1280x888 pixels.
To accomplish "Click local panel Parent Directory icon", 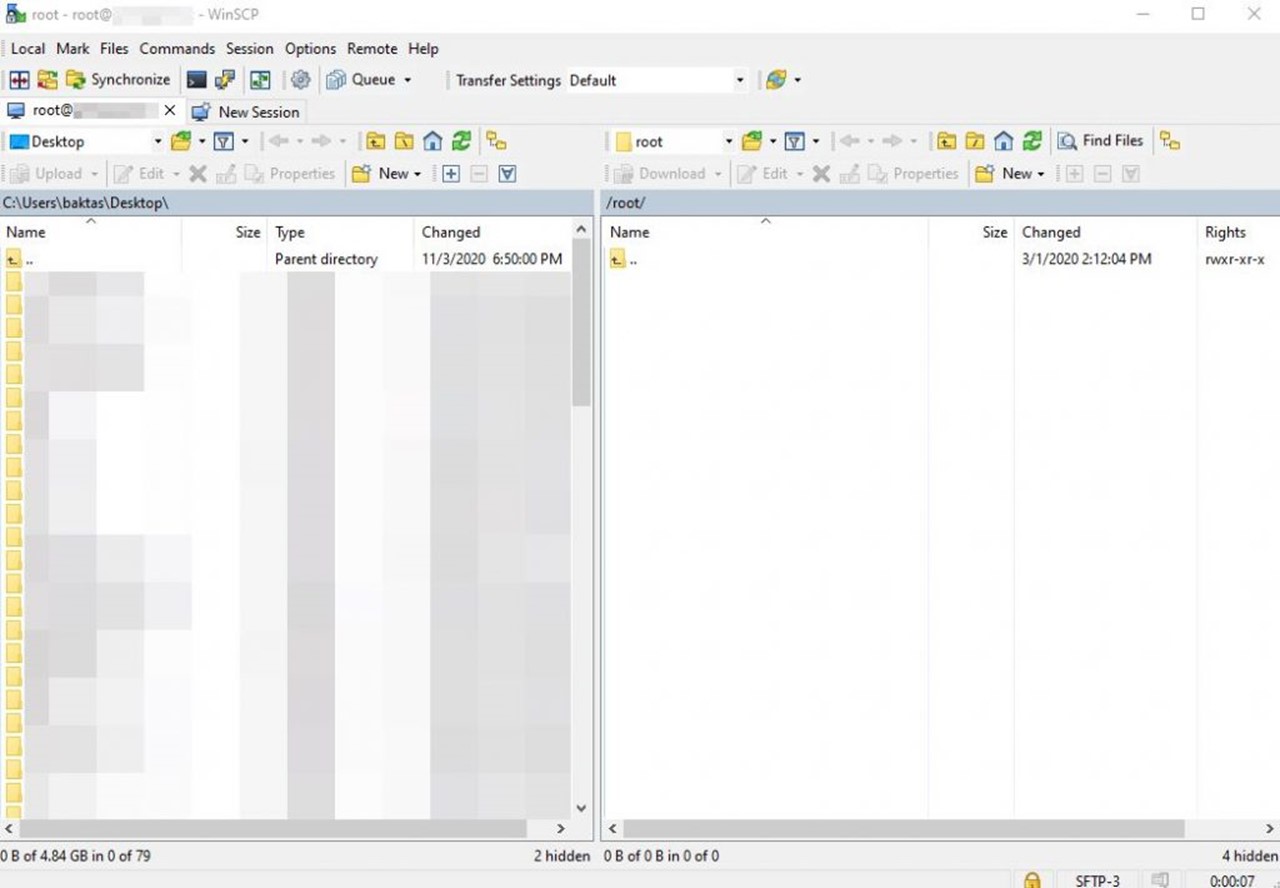I will click(375, 141).
